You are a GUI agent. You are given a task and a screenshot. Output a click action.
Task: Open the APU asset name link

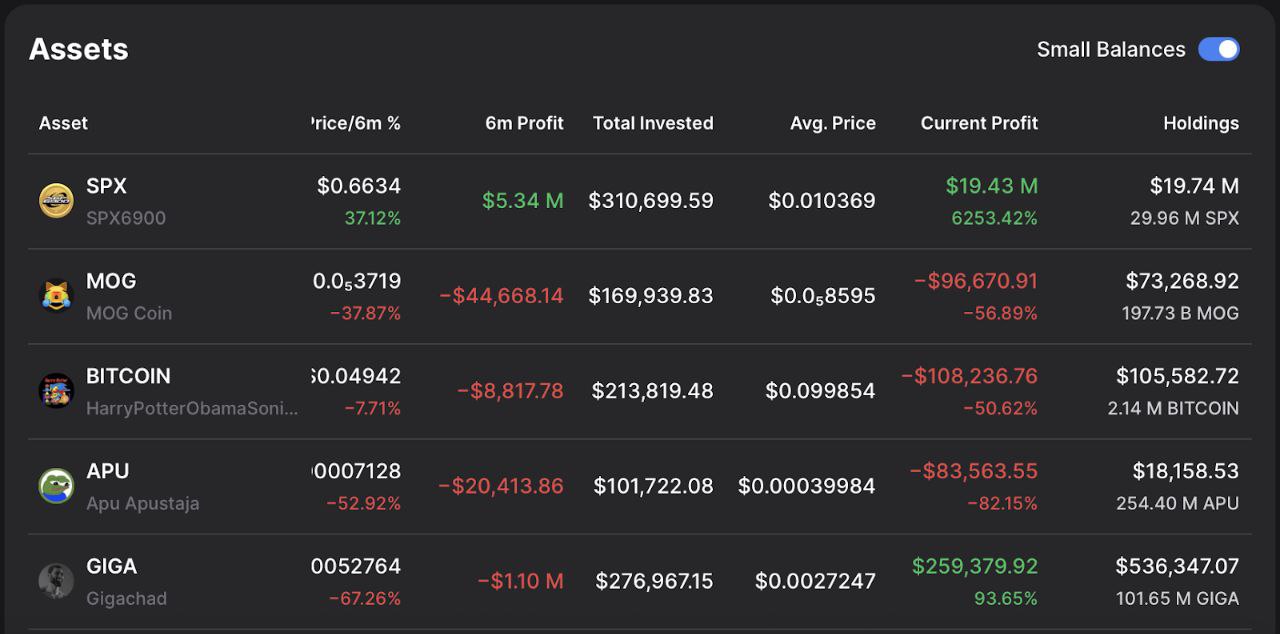click(x=108, y=471)
